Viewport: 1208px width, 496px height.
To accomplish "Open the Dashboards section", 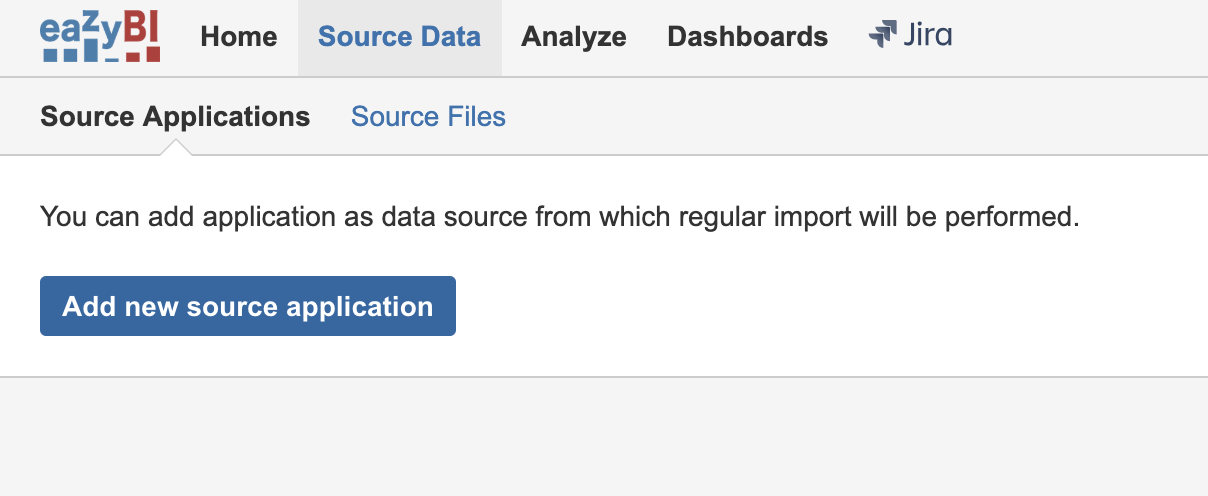I will (x=747, y=37).
